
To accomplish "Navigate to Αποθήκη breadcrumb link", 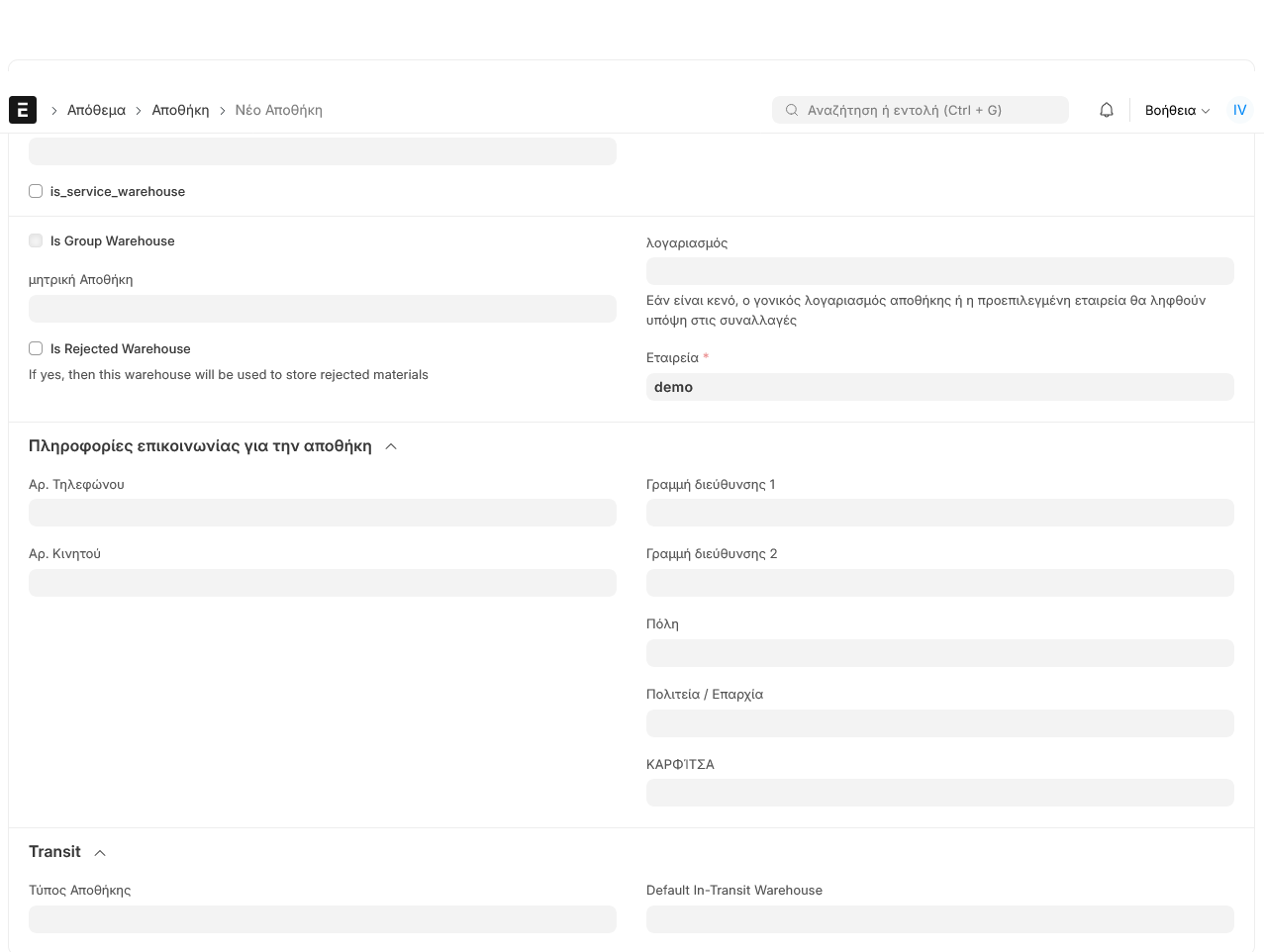I will 180,110.
